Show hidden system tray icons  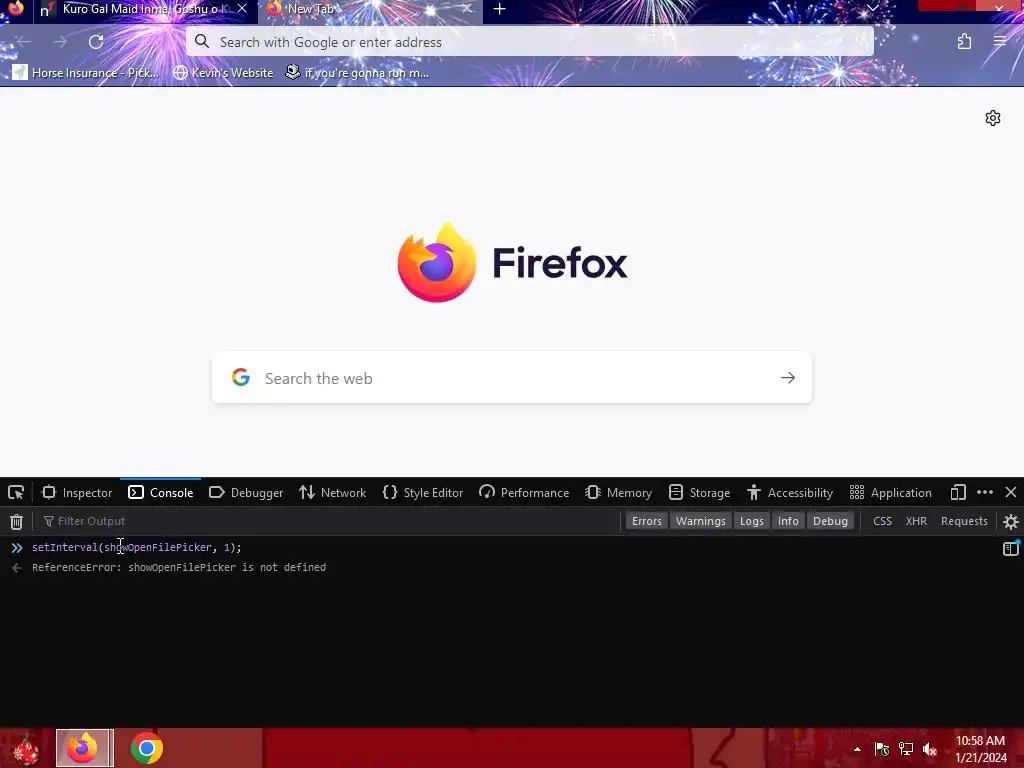click(x=857, y=749)
